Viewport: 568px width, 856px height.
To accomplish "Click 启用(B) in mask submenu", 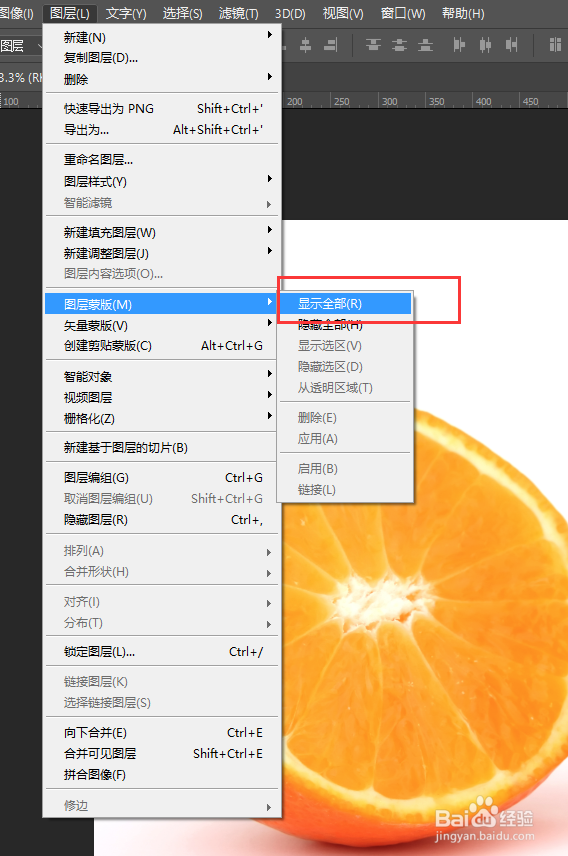I will pyautogui.click(x=345, y=469).
